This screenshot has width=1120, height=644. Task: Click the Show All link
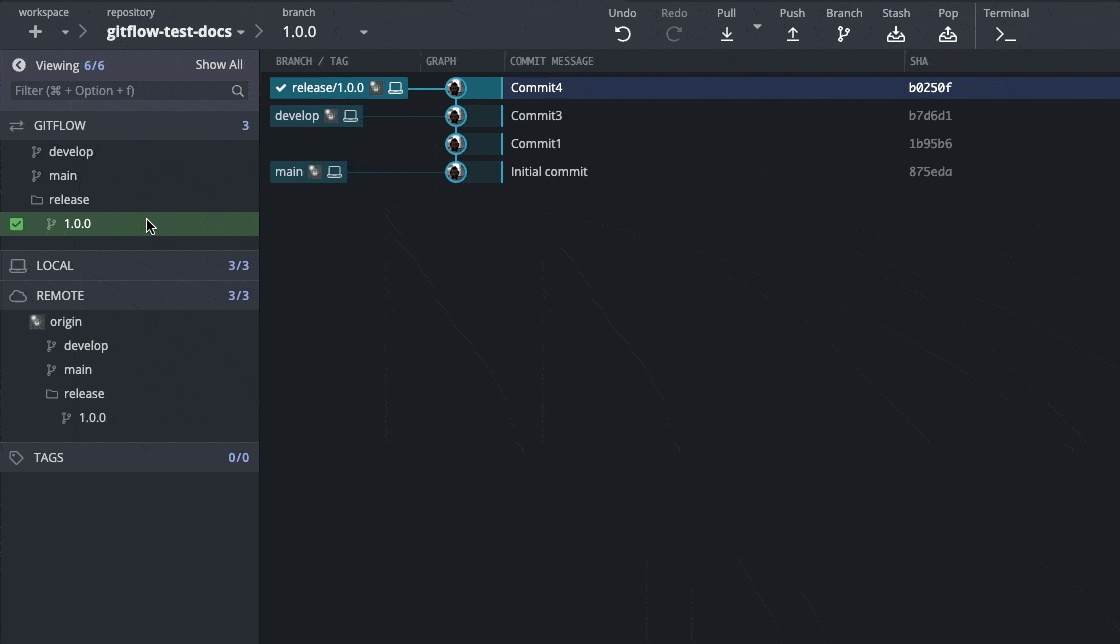coord(219,65)
